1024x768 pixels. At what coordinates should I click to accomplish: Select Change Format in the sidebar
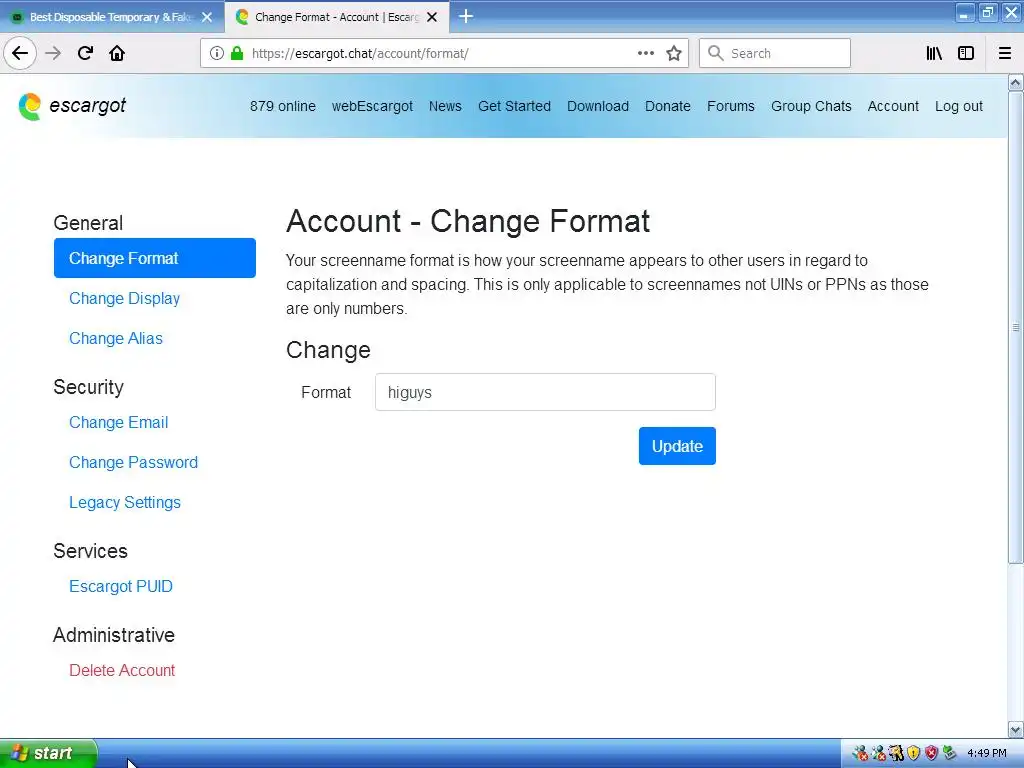tap(155, 258)
